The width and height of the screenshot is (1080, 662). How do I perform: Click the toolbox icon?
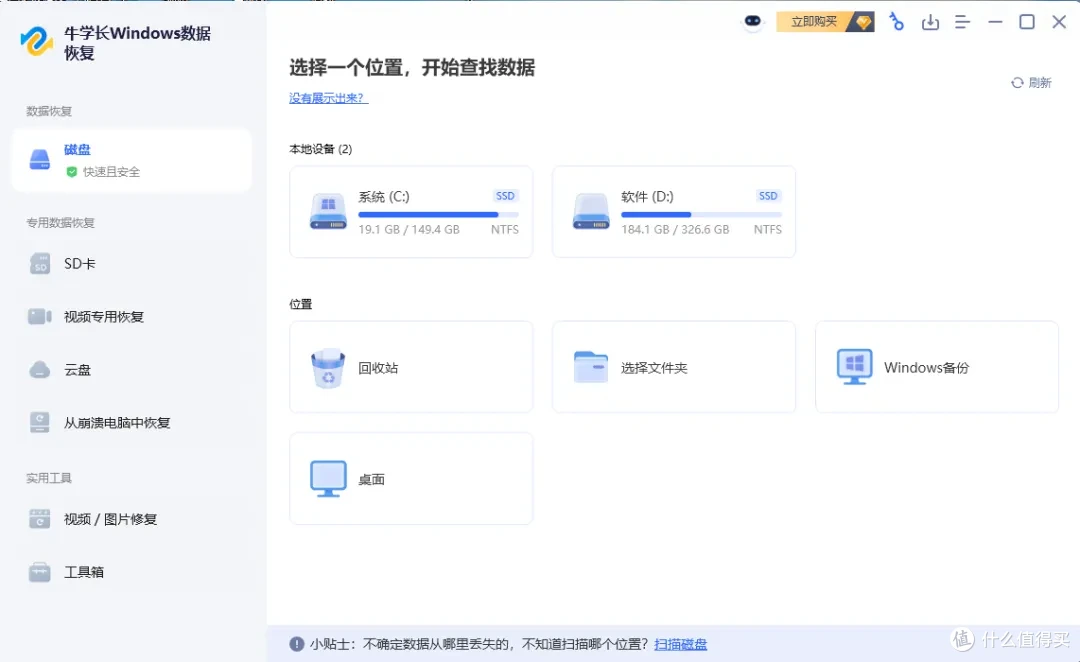(x=40, y=572)
